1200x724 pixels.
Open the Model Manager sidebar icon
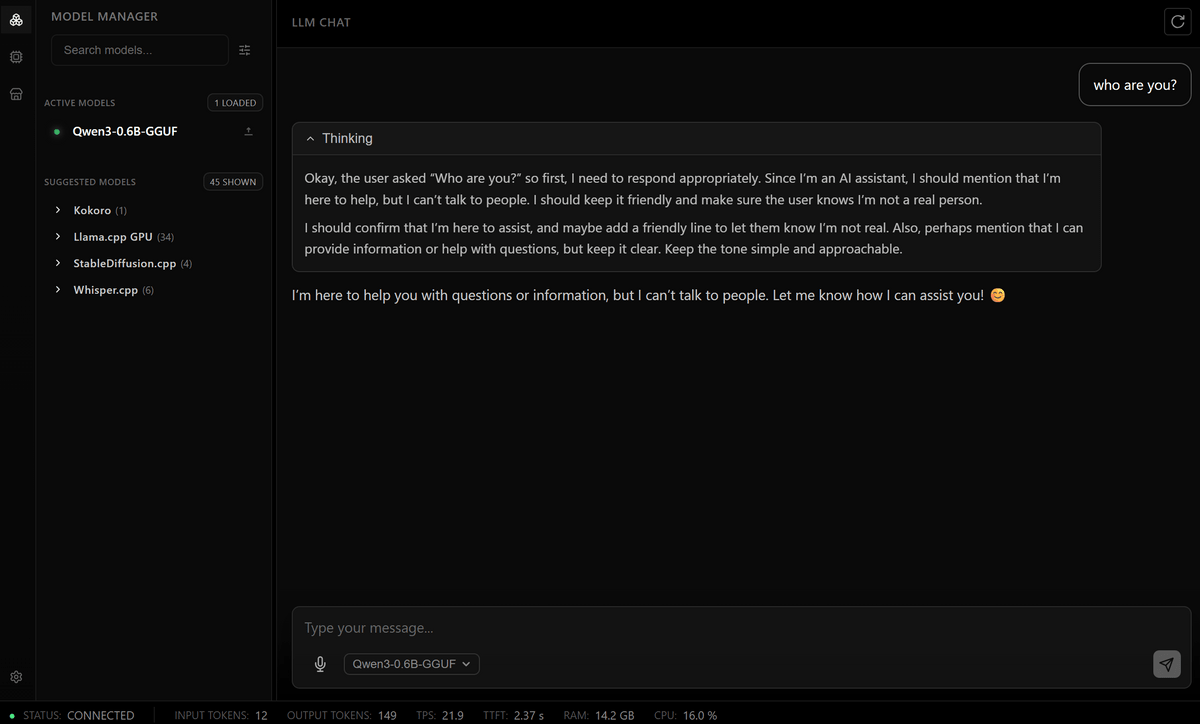click(16, 20)
